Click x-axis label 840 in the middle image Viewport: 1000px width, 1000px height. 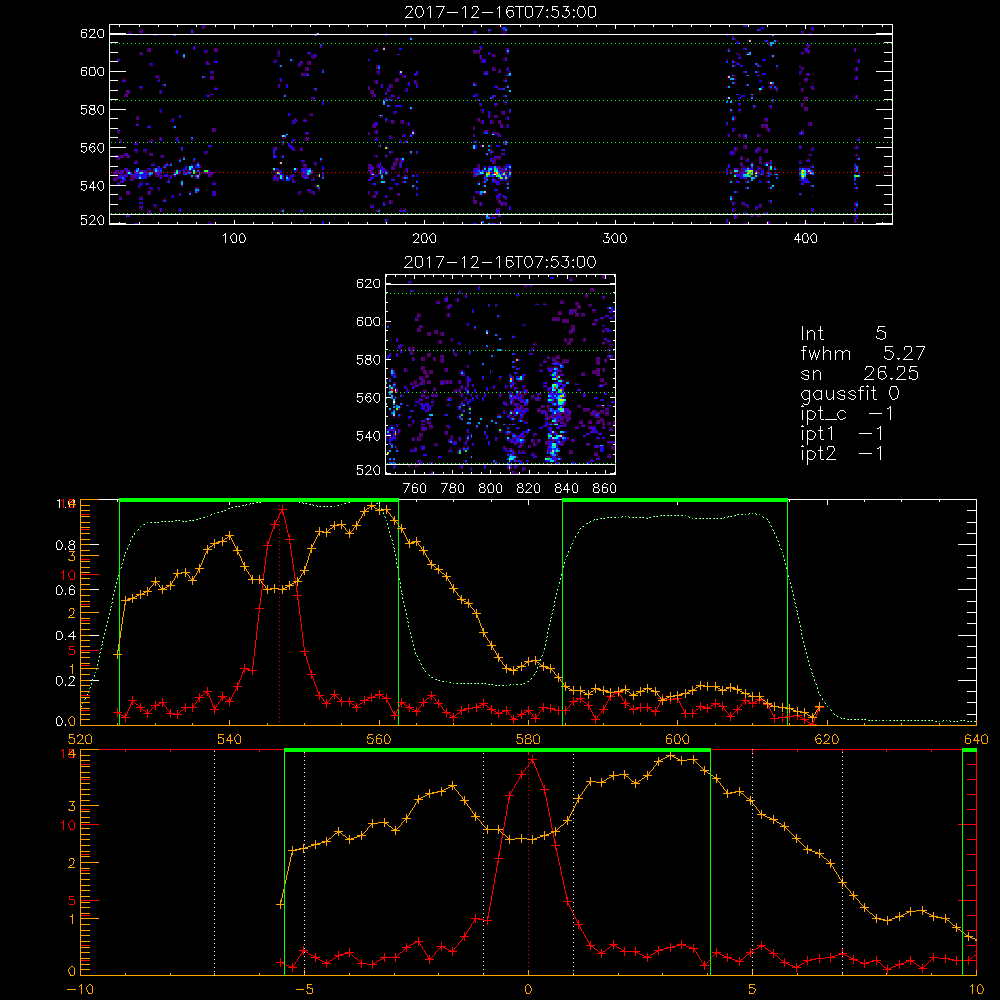click(x=566, y=489)
